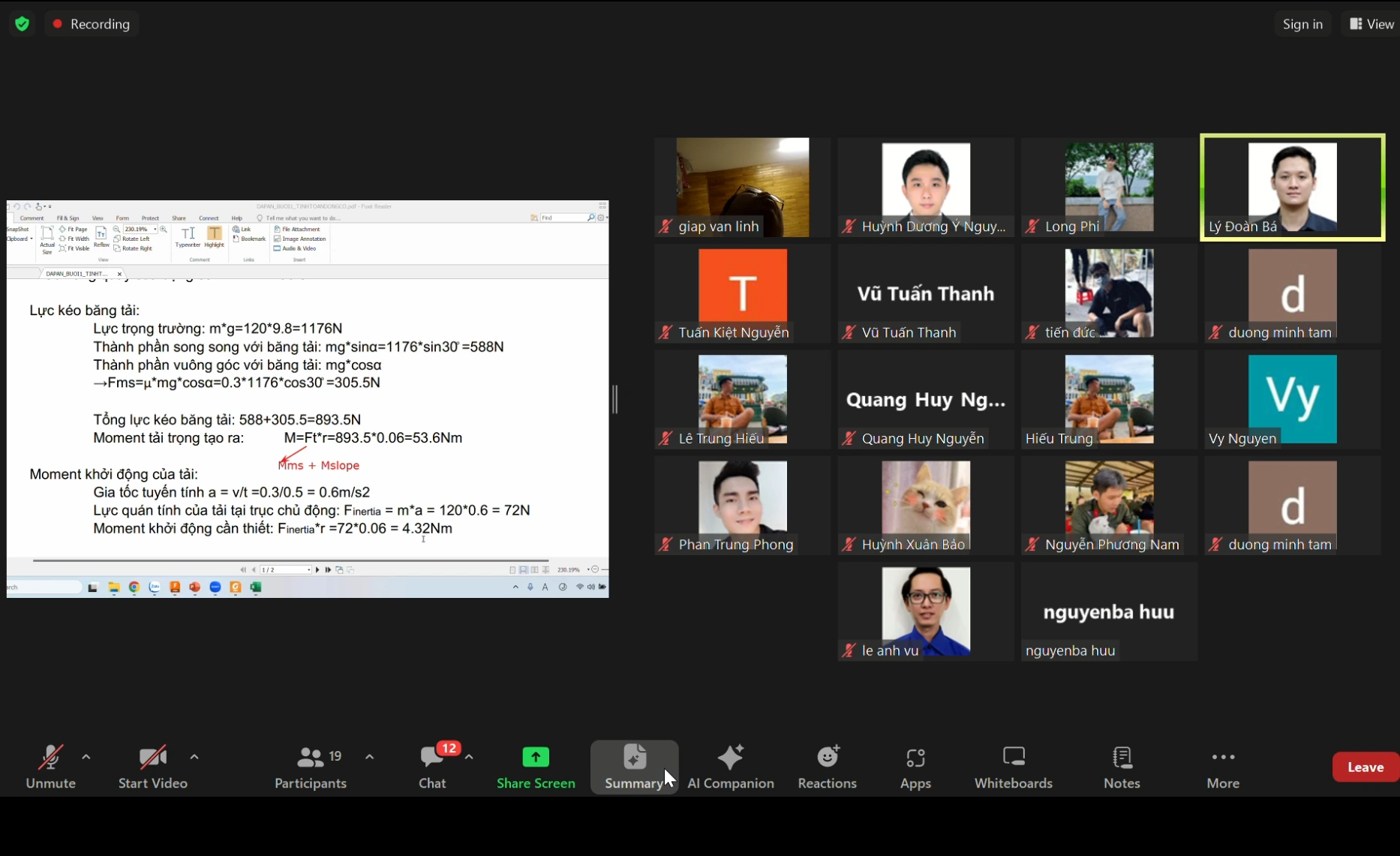Start video with the camera toggle

pyautogui.click(x=153, y=767)
